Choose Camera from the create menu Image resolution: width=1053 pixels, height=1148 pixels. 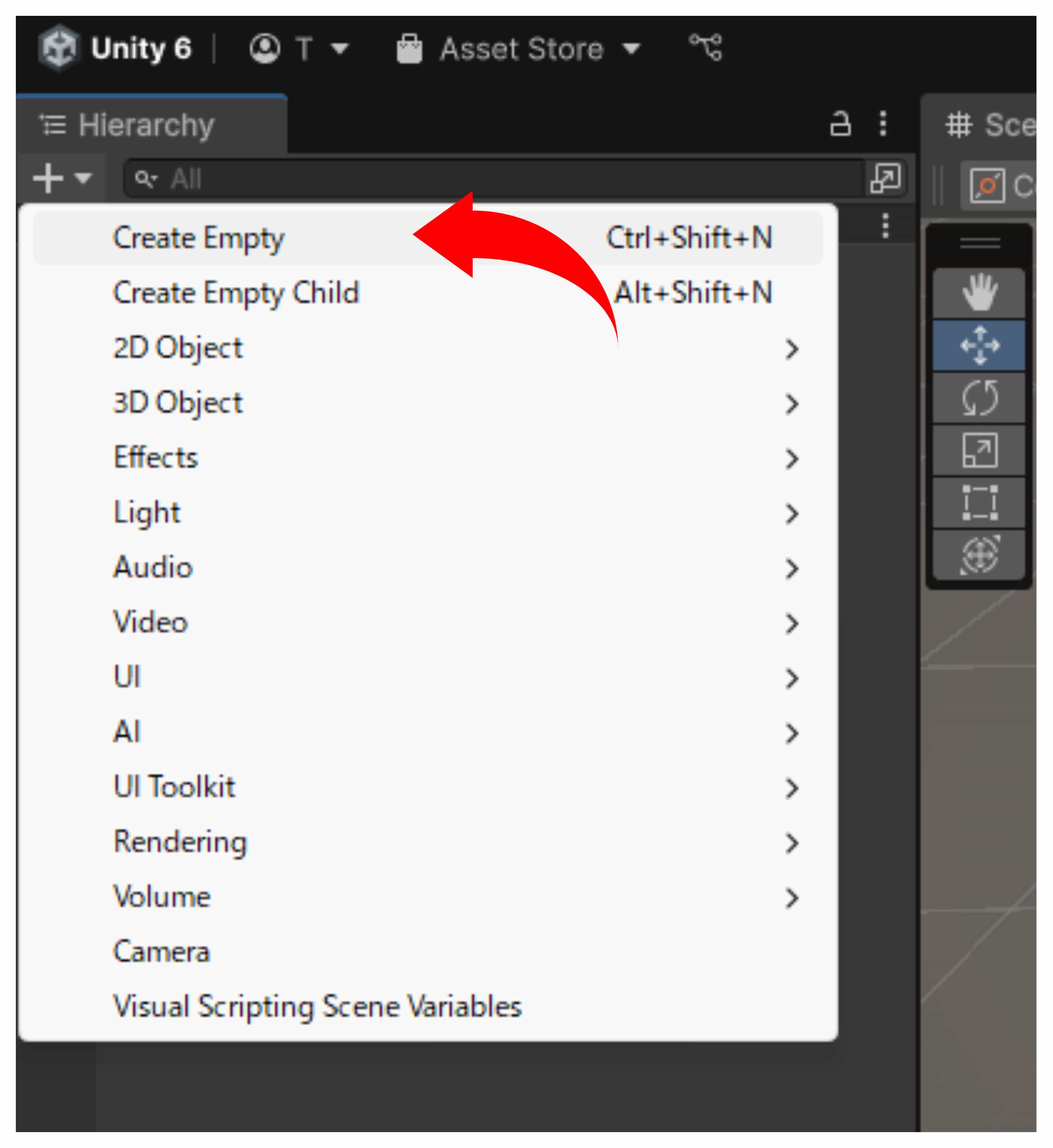pos(162,951)
